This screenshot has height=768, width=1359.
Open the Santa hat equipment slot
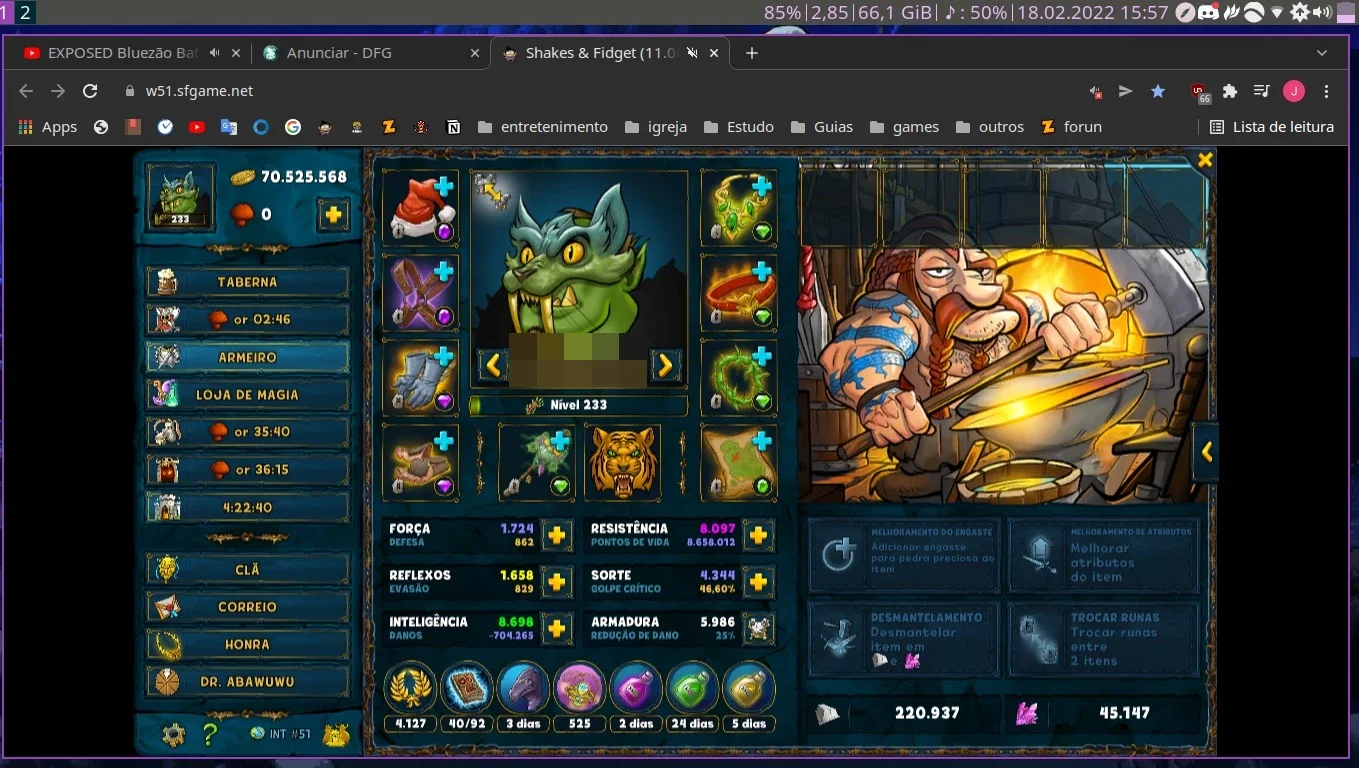[420, 207]
